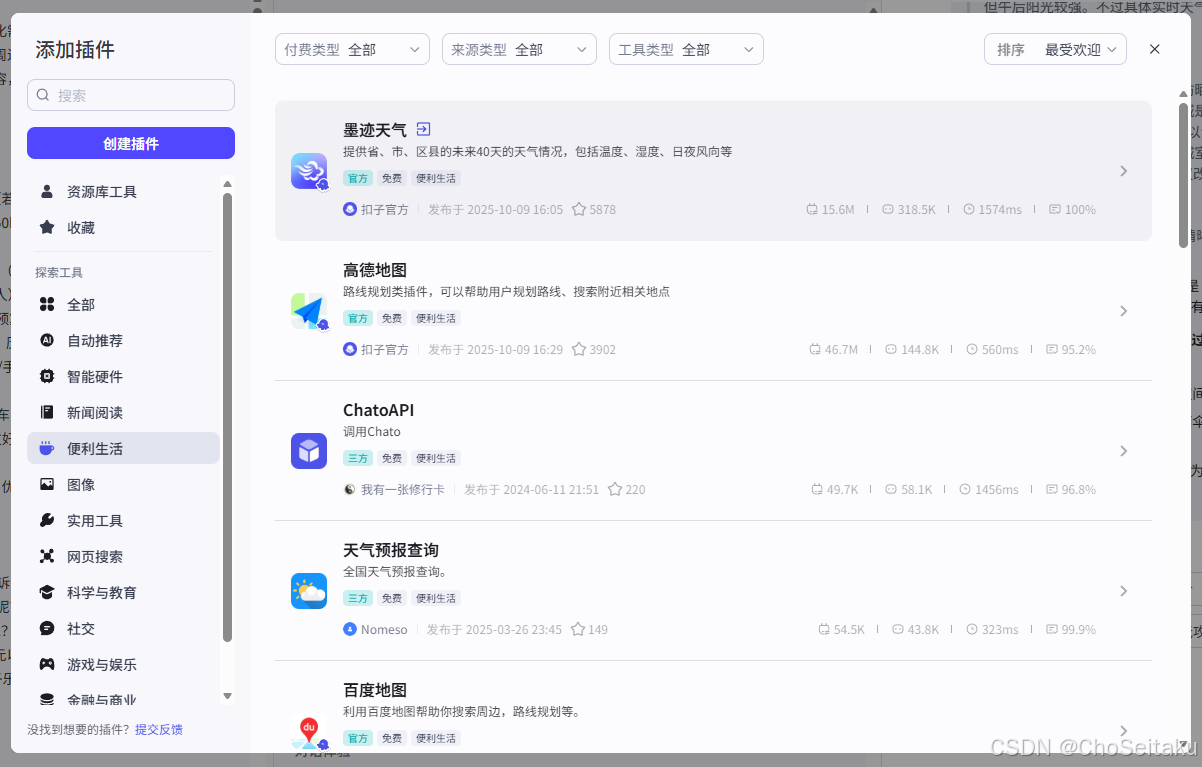Open the 墨迹天气 plugin detail link icon

point(423,129)
